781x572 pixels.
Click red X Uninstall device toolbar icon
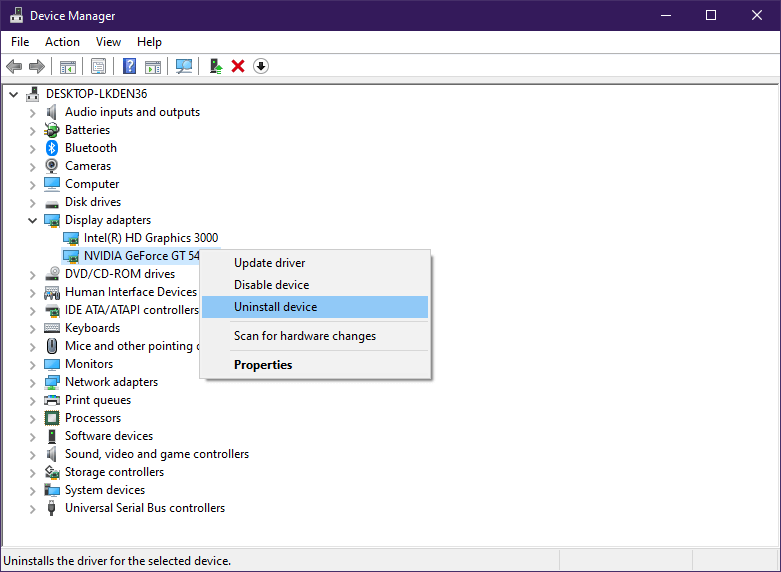click(238, 66)
